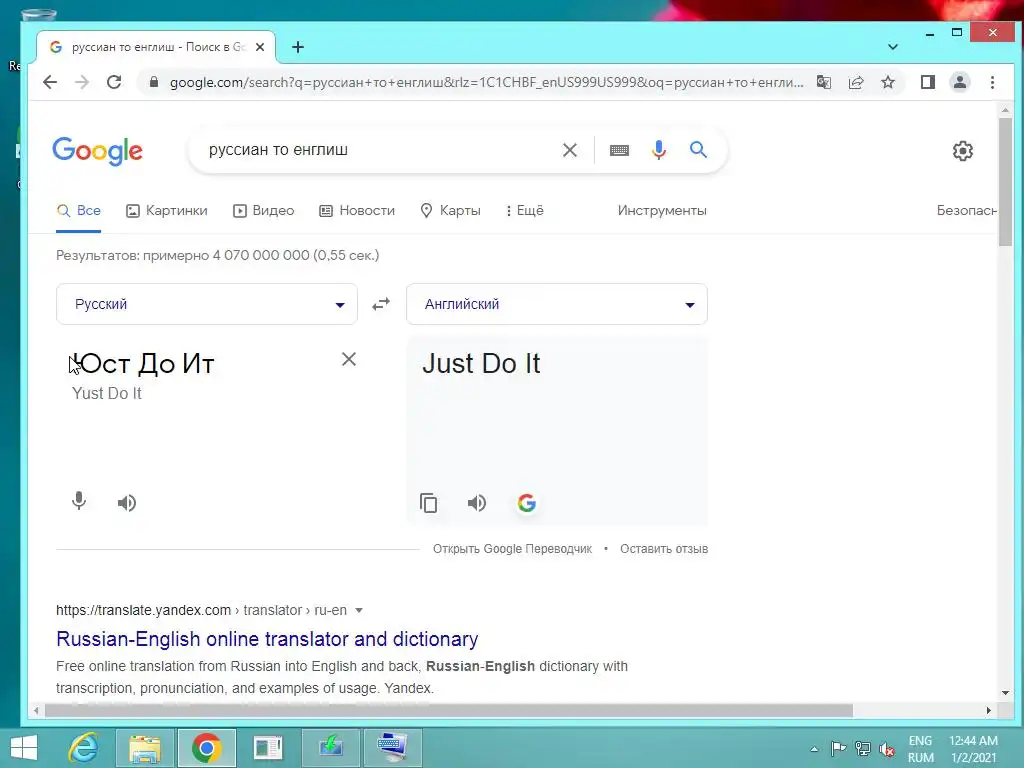The width and height of the screenshot is (1024, 768).
Task: Bookmark this page with the star icon
Action: 888,82
